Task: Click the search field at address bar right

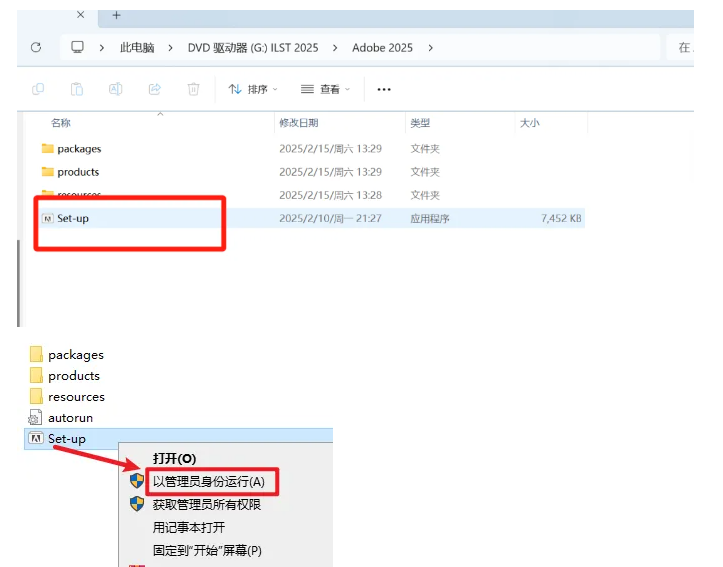Action: point(680,47)
